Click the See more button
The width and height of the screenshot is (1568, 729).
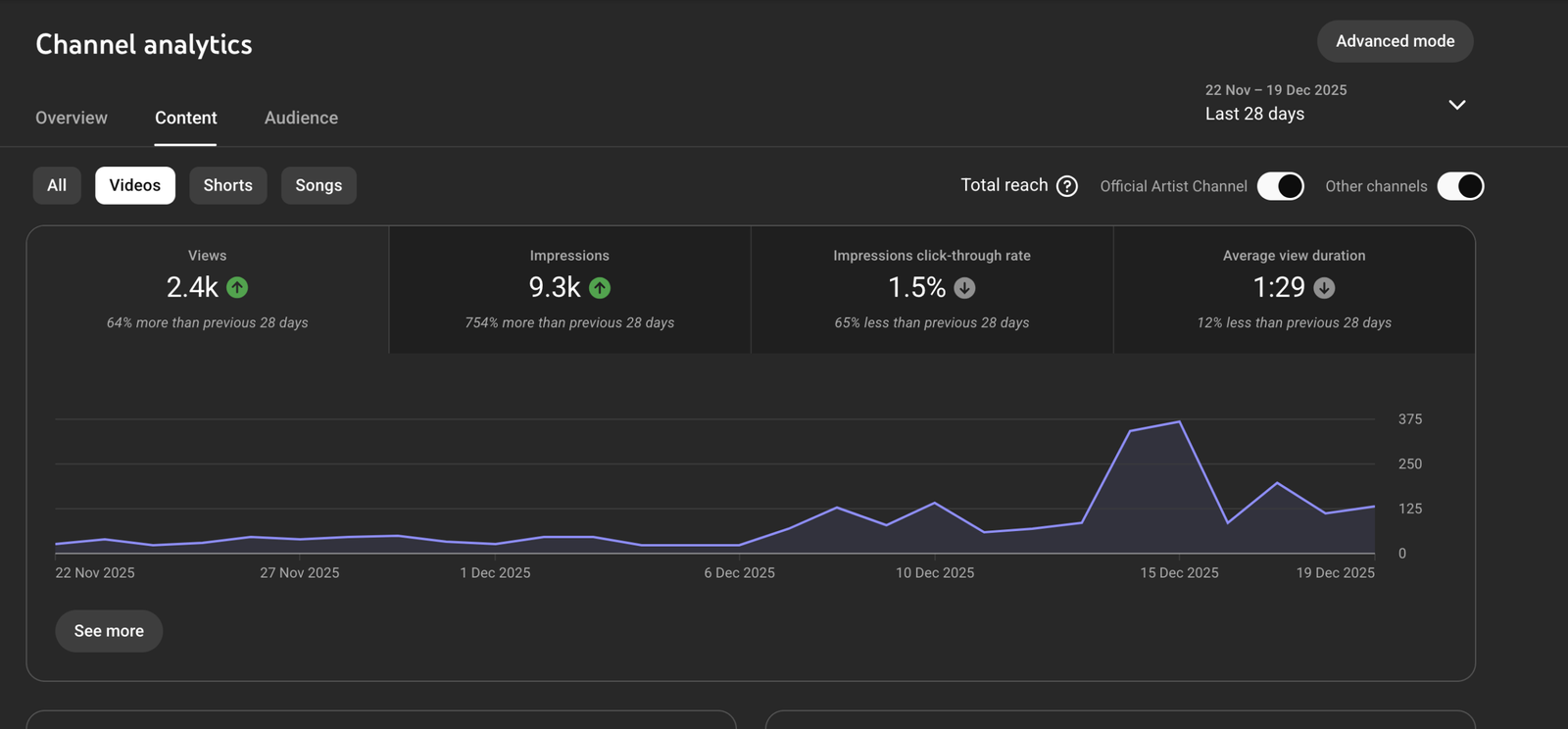[109, 631]
